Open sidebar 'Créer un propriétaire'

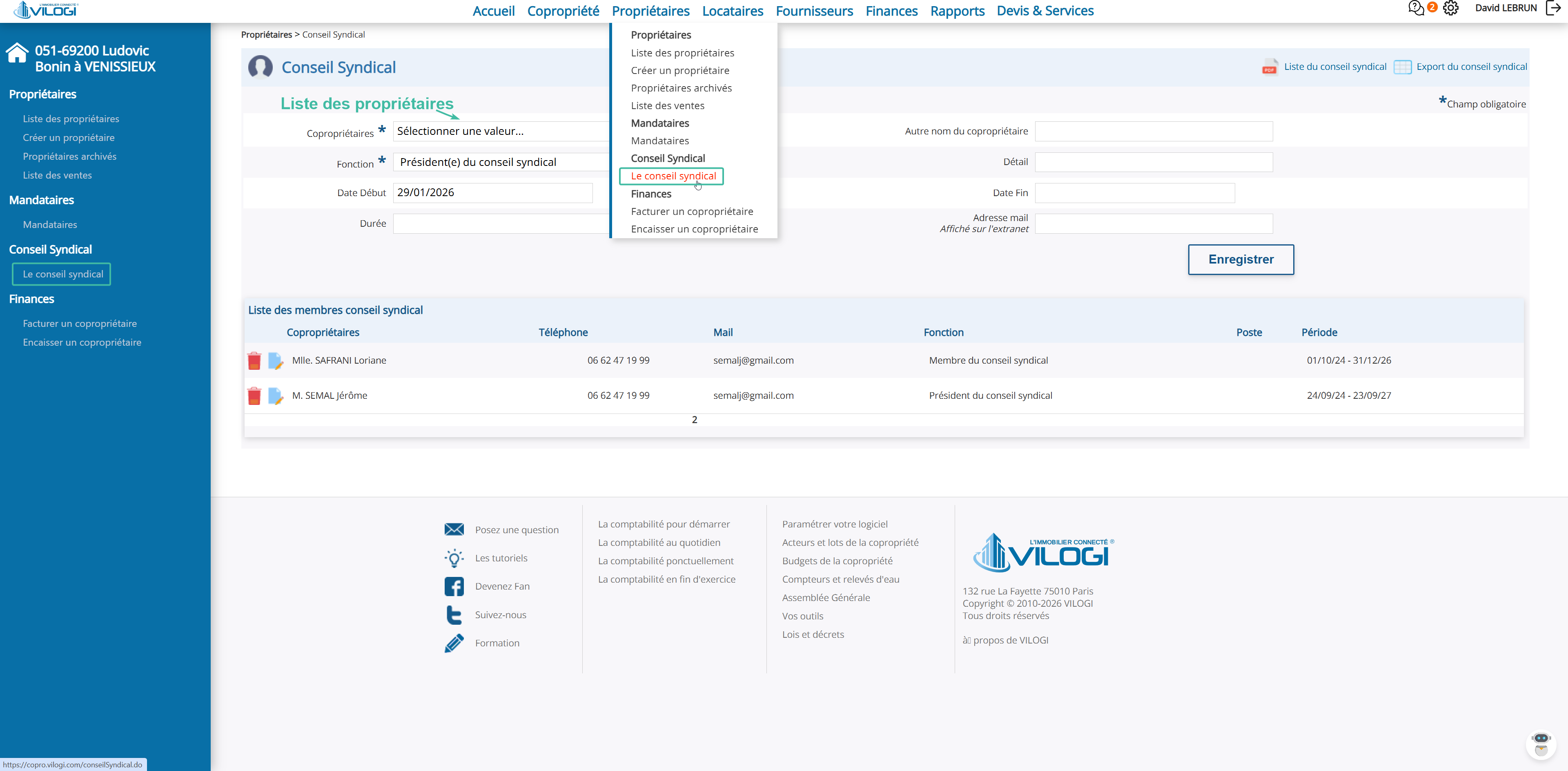coord(69,138)
